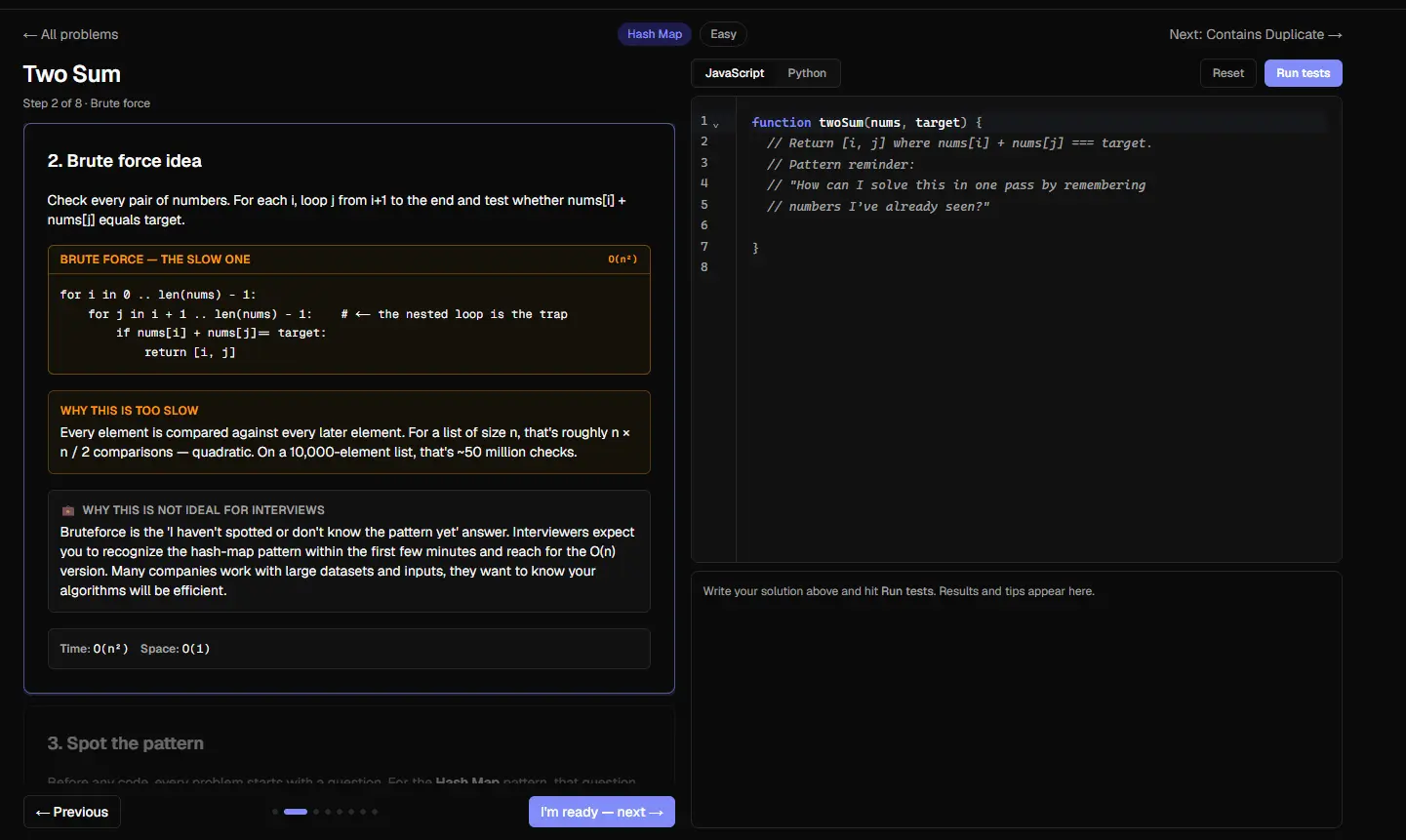The image size is (1406, 840).
Task: Click the '// "How can I solve' comment
Action: pos(956,185)
